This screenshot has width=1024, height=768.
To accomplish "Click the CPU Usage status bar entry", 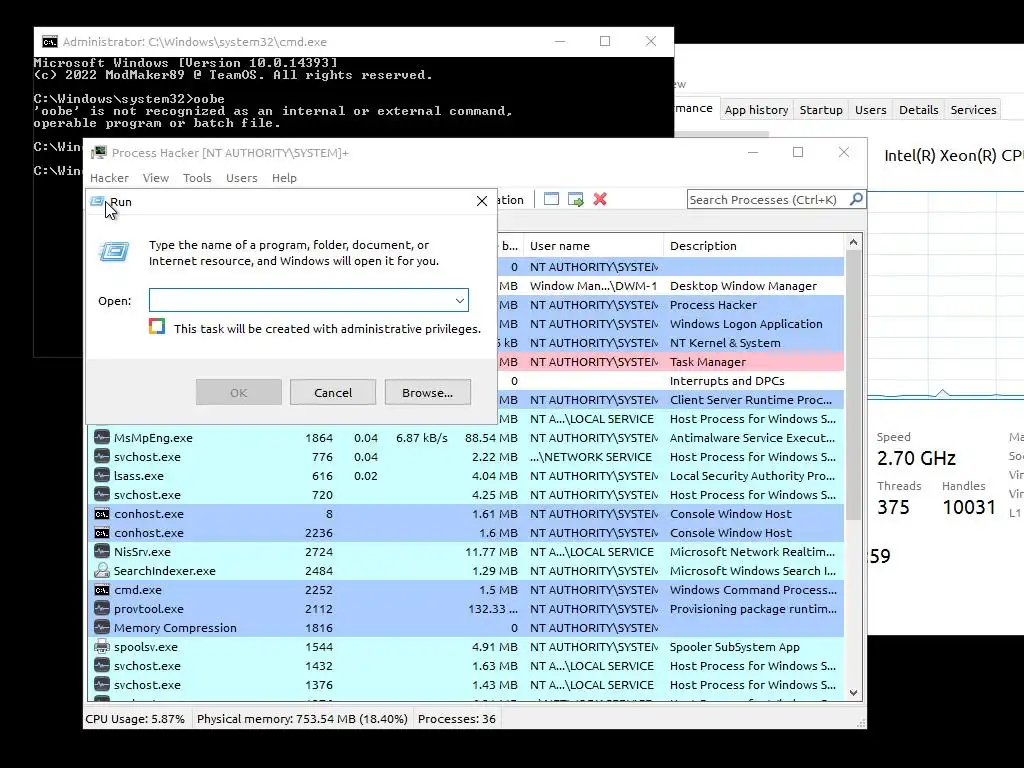I will (135, 719).
